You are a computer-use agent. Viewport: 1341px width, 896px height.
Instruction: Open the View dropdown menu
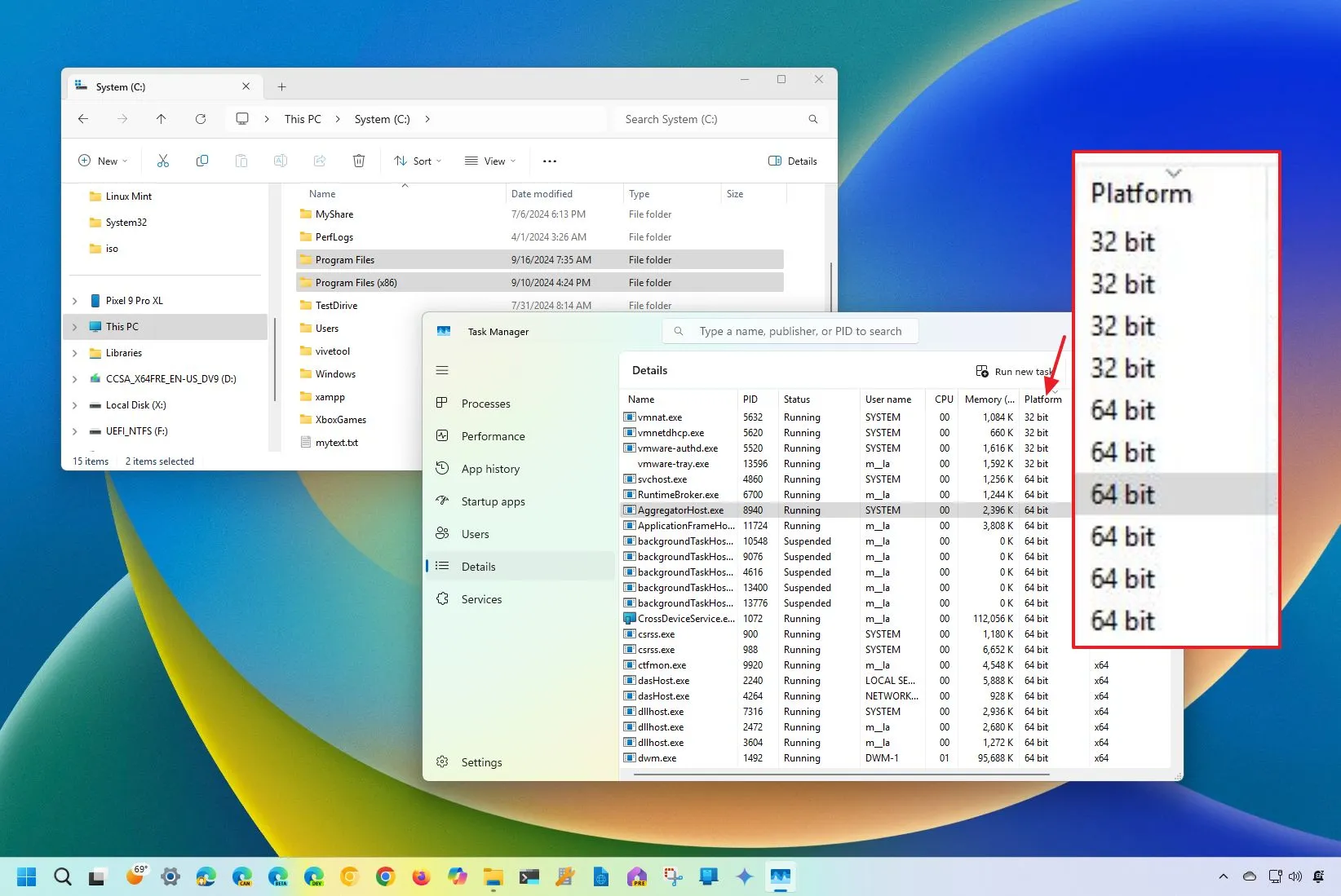(x=490, y=161)
